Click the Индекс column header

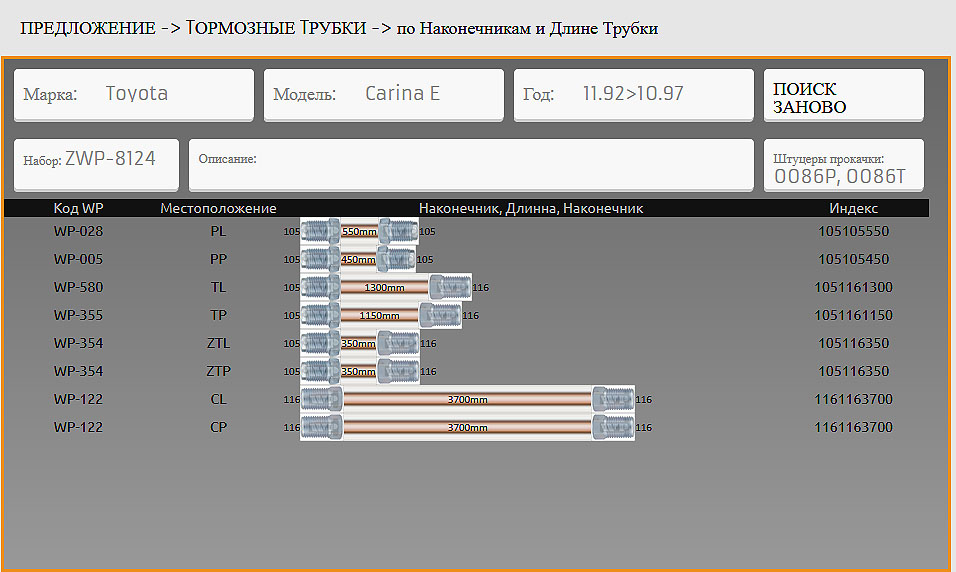coord(853,208)
